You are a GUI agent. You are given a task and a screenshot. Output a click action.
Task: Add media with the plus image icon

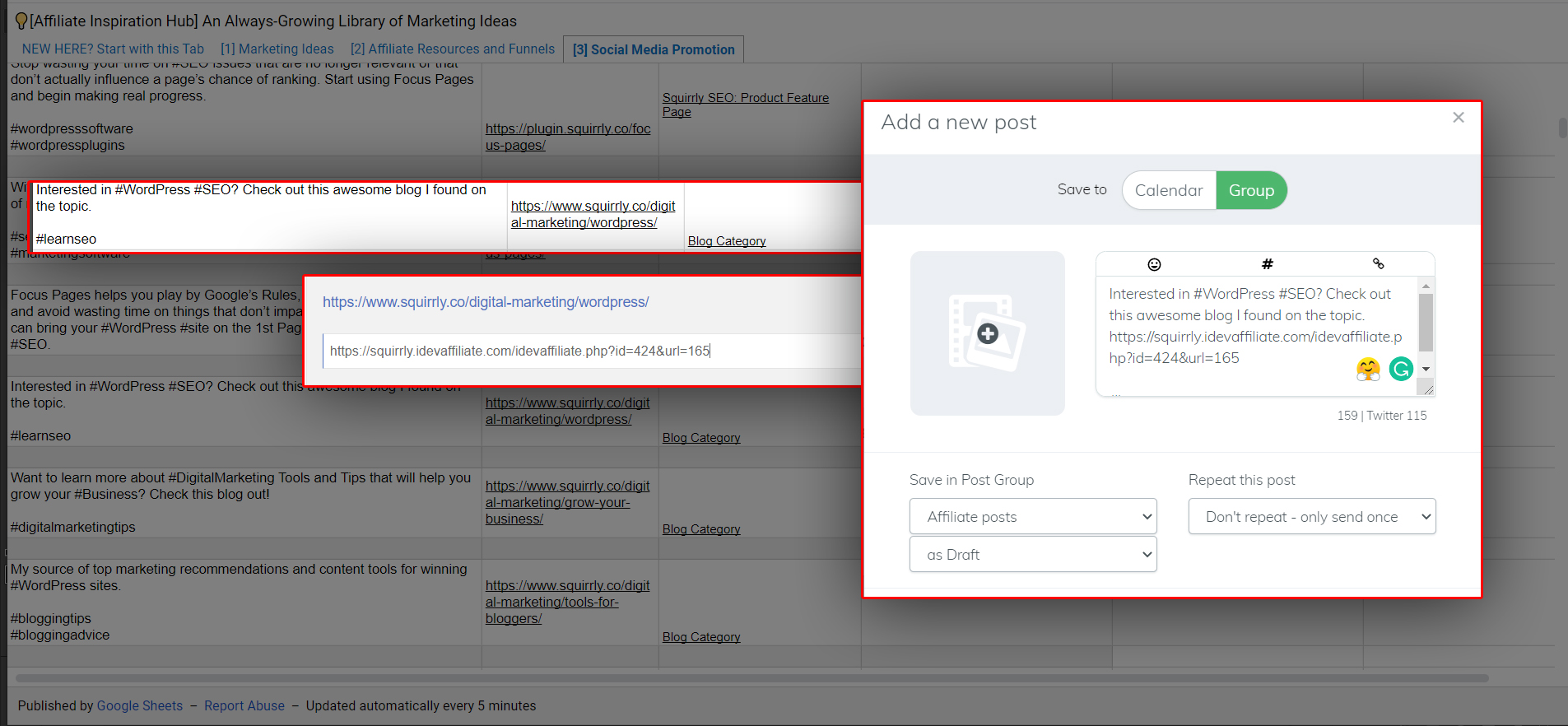[988, 333]
